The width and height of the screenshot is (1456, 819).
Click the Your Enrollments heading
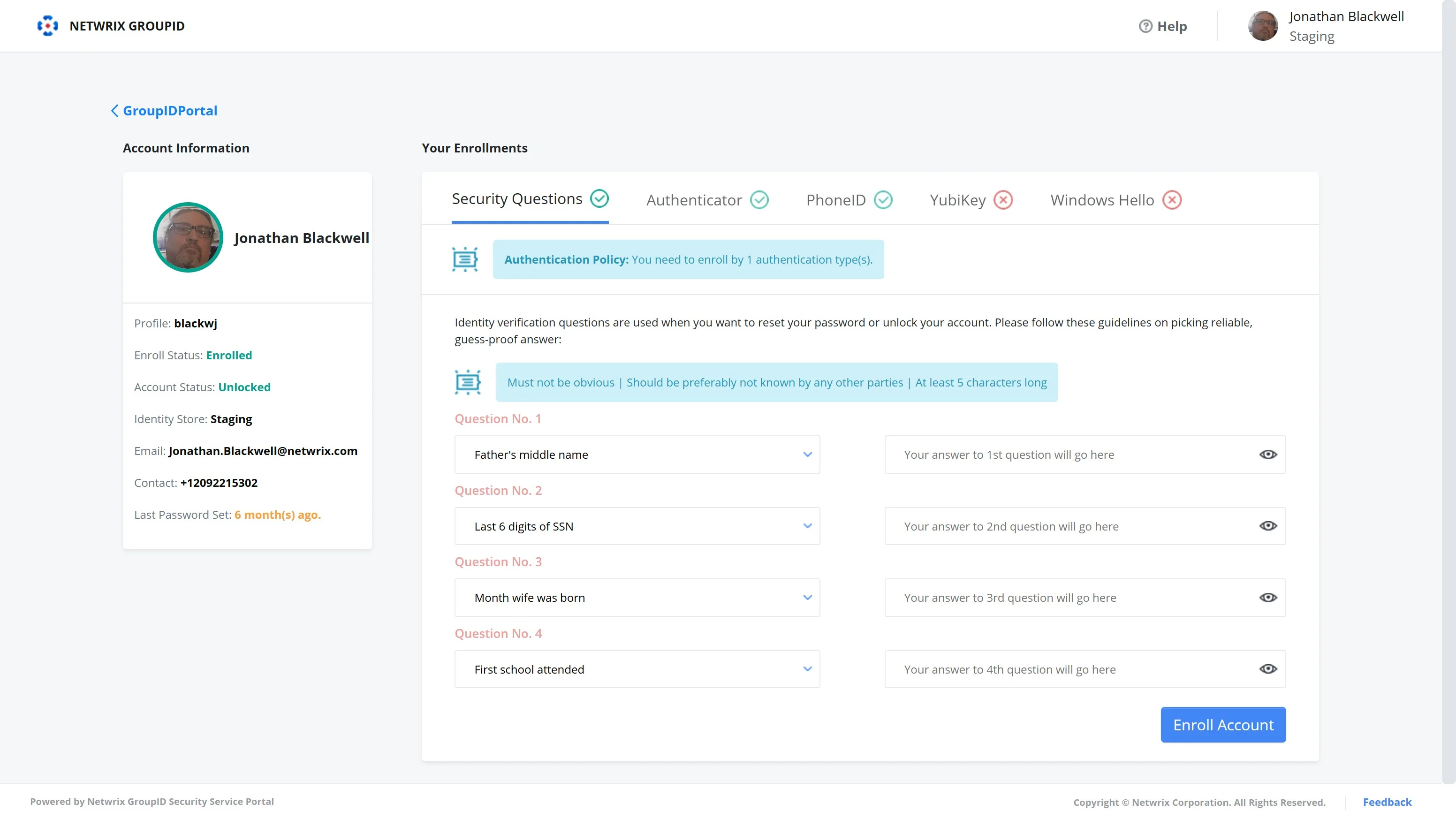474,148
